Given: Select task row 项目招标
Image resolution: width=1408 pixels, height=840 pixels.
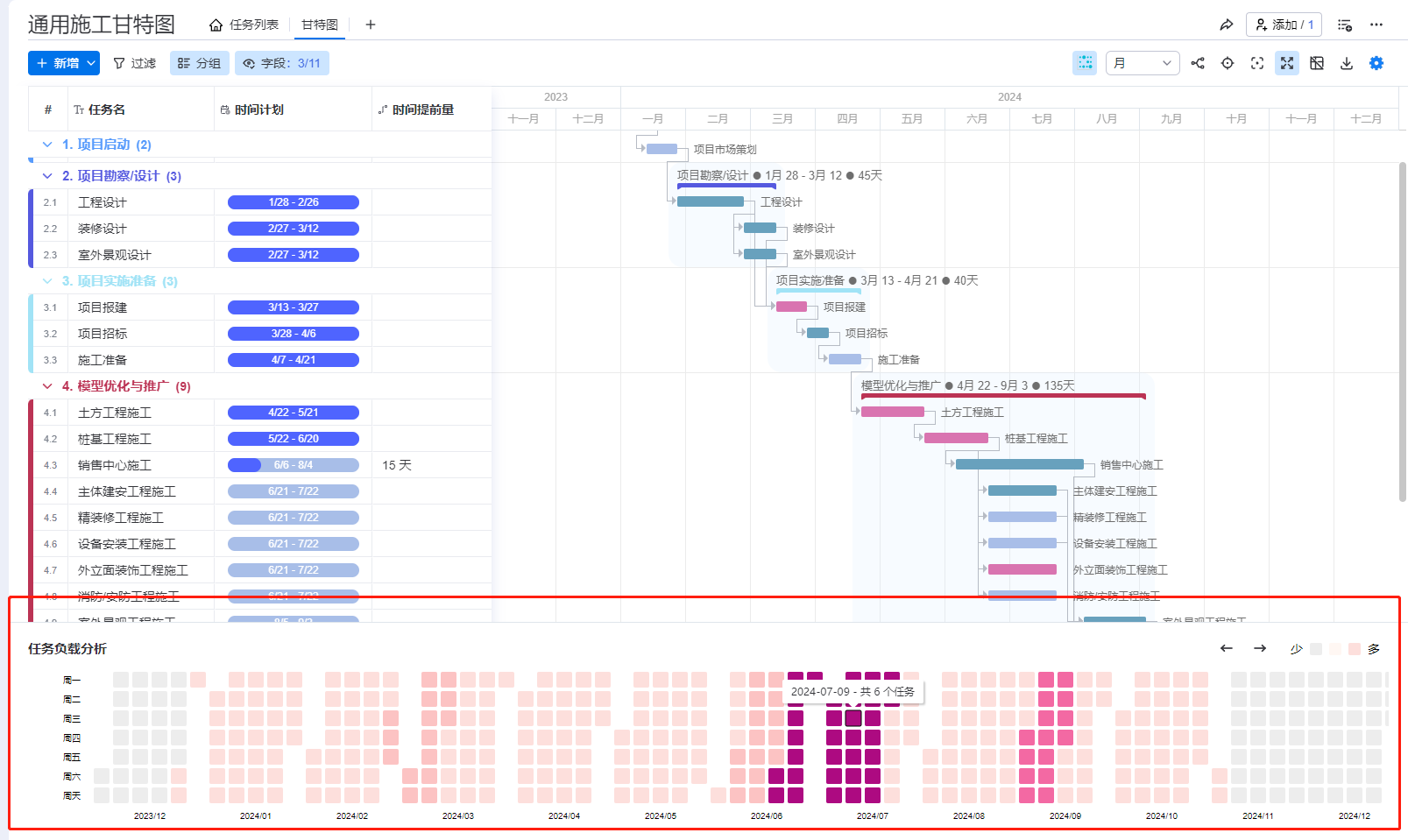Looking at the screenshot, I should pos(260,334).
